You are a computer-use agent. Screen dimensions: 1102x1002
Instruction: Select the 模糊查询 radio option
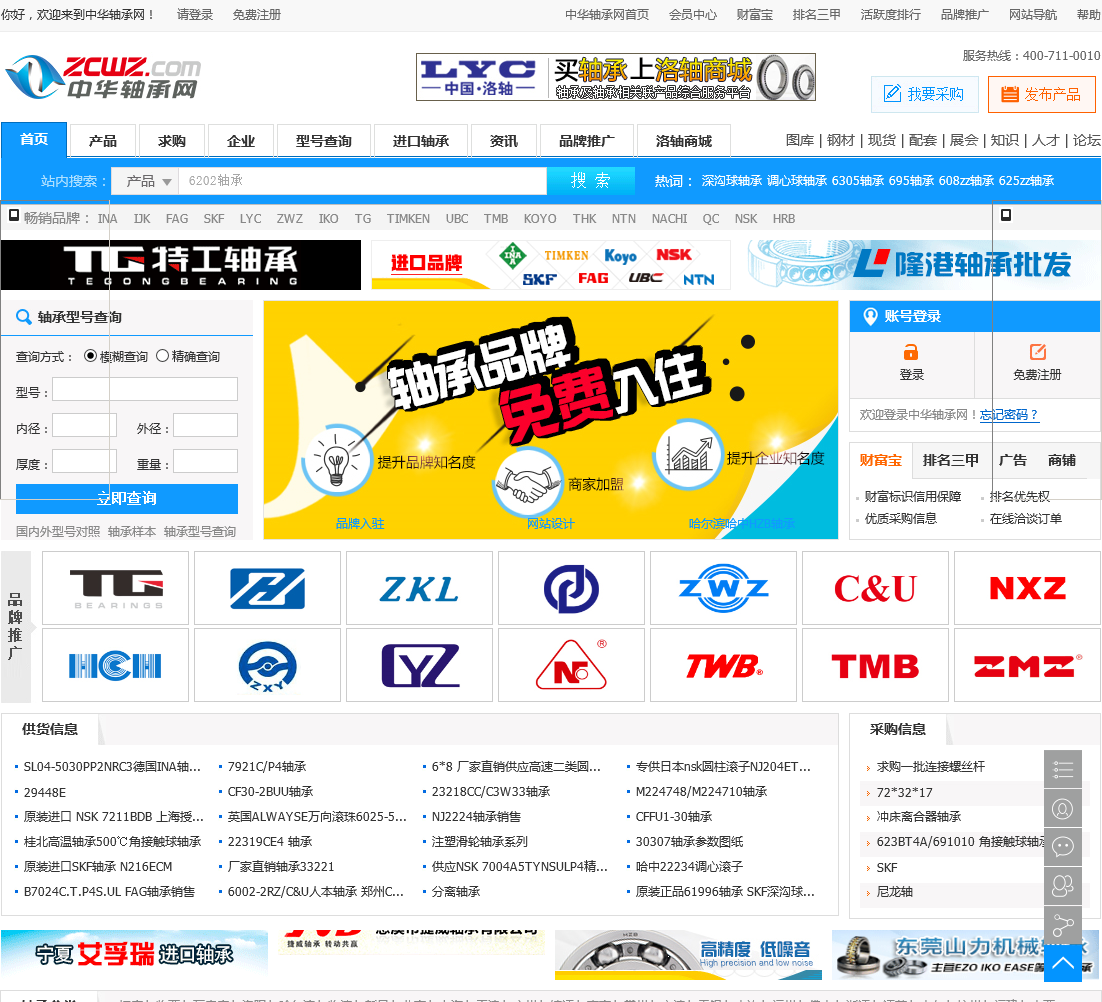click(90, 356)
